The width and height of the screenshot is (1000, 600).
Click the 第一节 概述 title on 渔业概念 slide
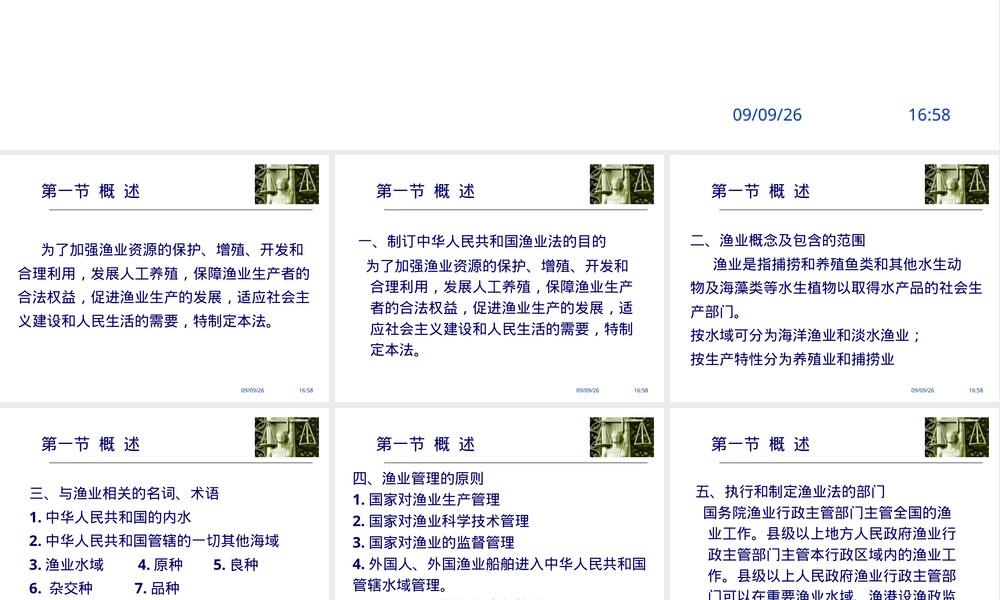pos(760,191)
